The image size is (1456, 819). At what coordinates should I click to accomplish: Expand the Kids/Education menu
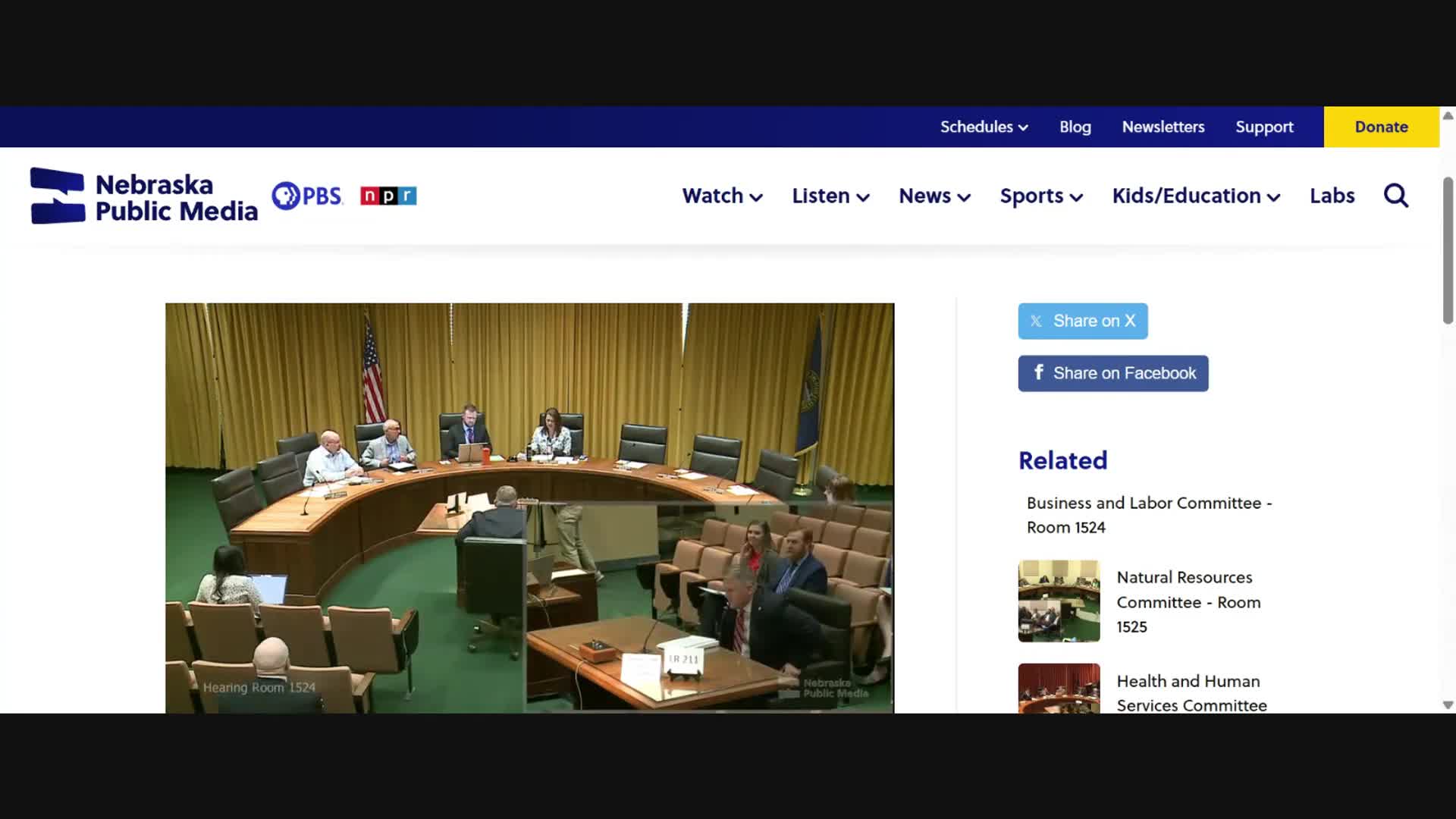click(x=1196, y=196)
